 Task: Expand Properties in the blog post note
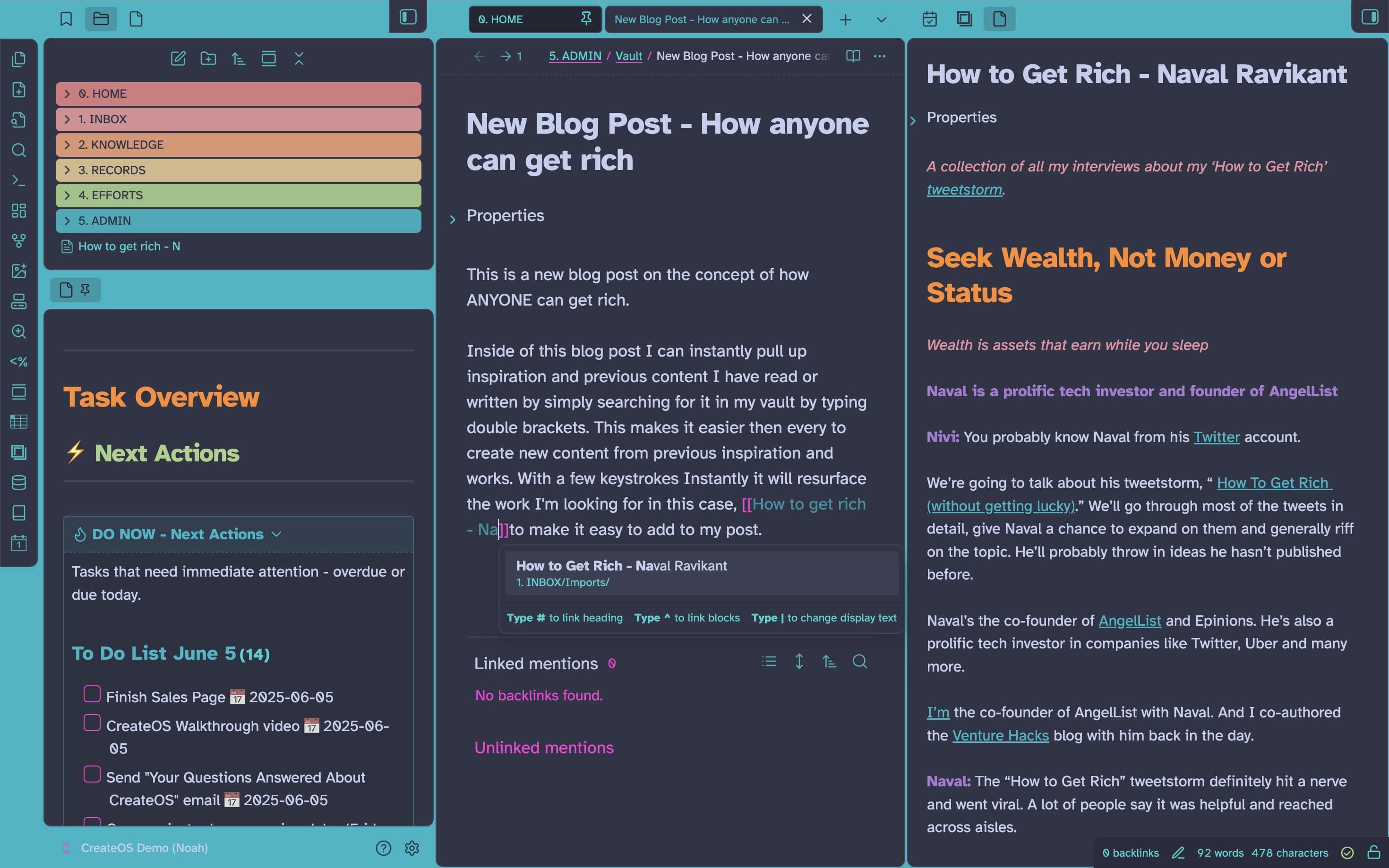point(453,219)
